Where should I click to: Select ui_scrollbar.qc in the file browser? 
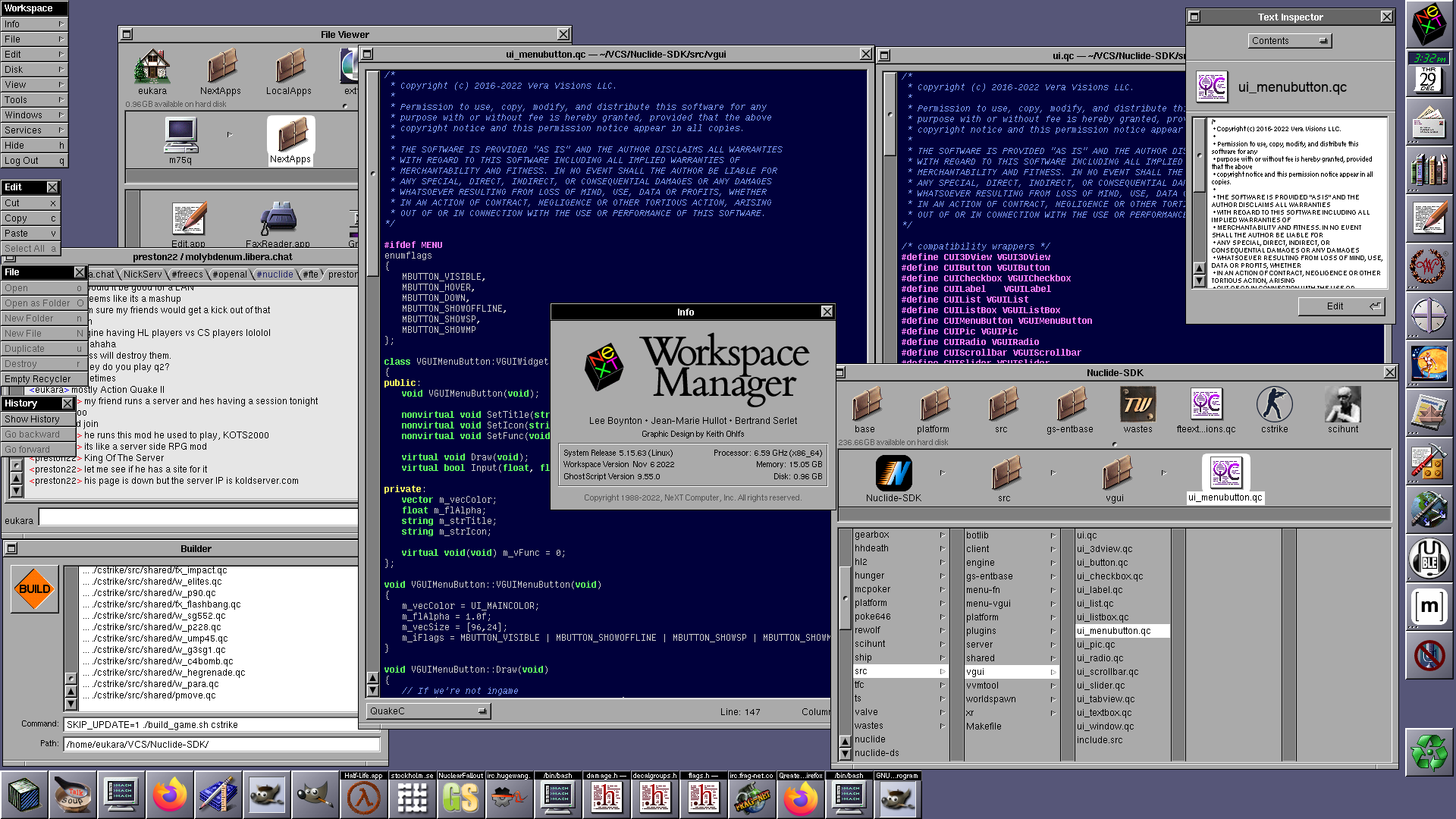pyautogui.click(x=1107, y=672)
